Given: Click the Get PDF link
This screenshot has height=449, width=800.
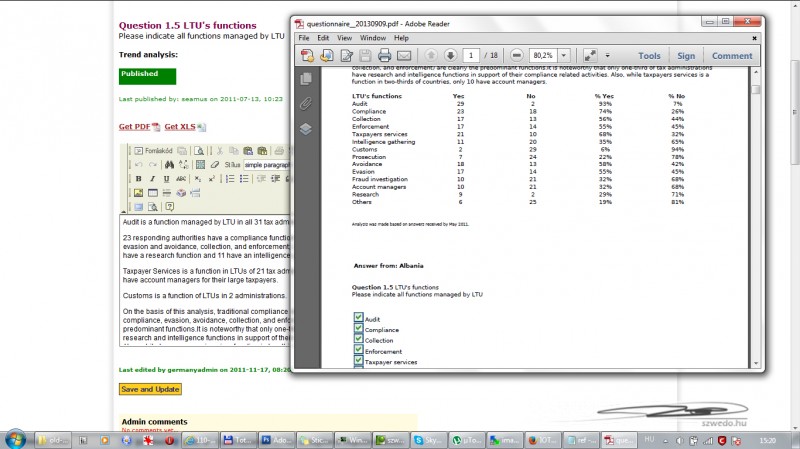Looking at the screenshot, I should [x=135, y=127].
